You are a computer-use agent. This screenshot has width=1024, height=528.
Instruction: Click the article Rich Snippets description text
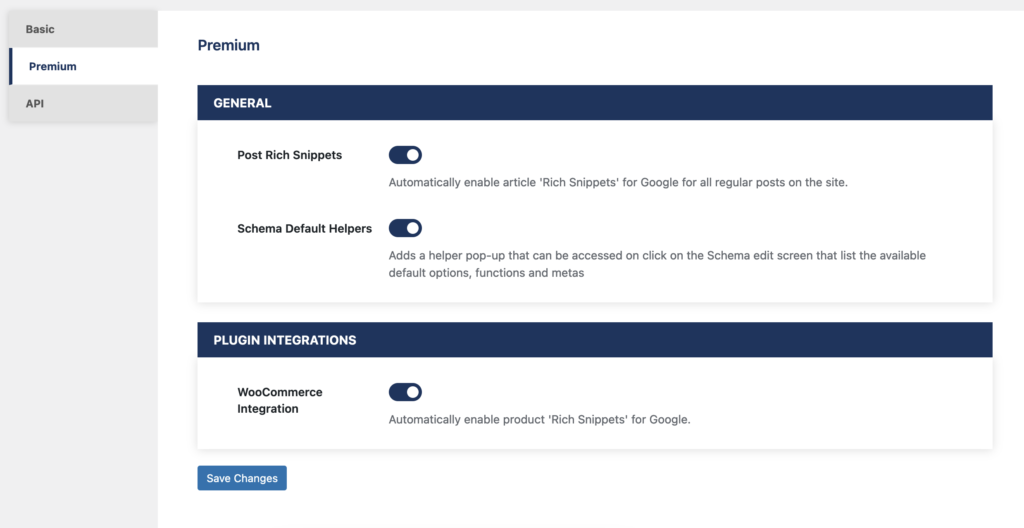click(x=618, y=182)
